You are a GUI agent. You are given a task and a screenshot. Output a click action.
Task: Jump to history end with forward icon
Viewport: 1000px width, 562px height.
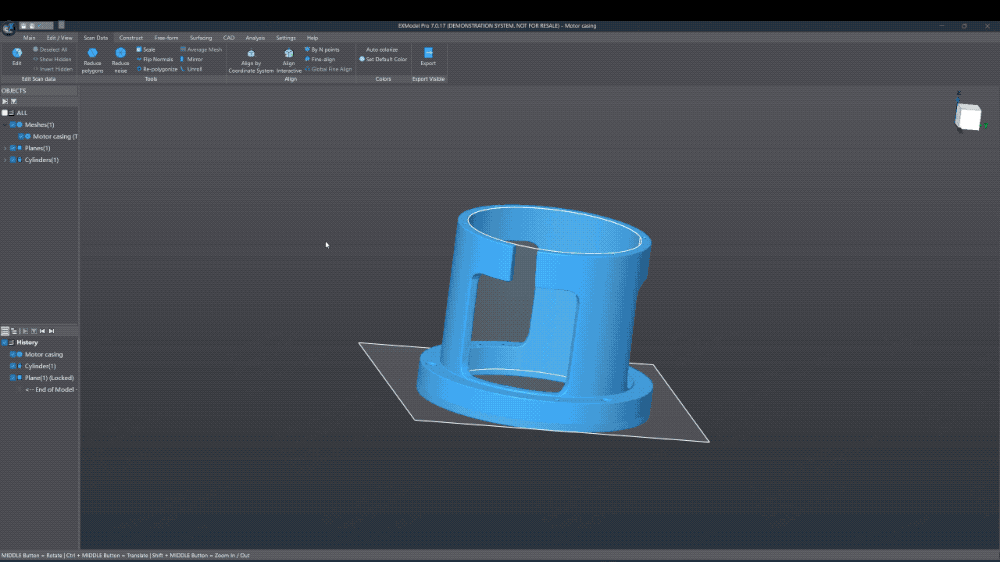click(52, 330)
